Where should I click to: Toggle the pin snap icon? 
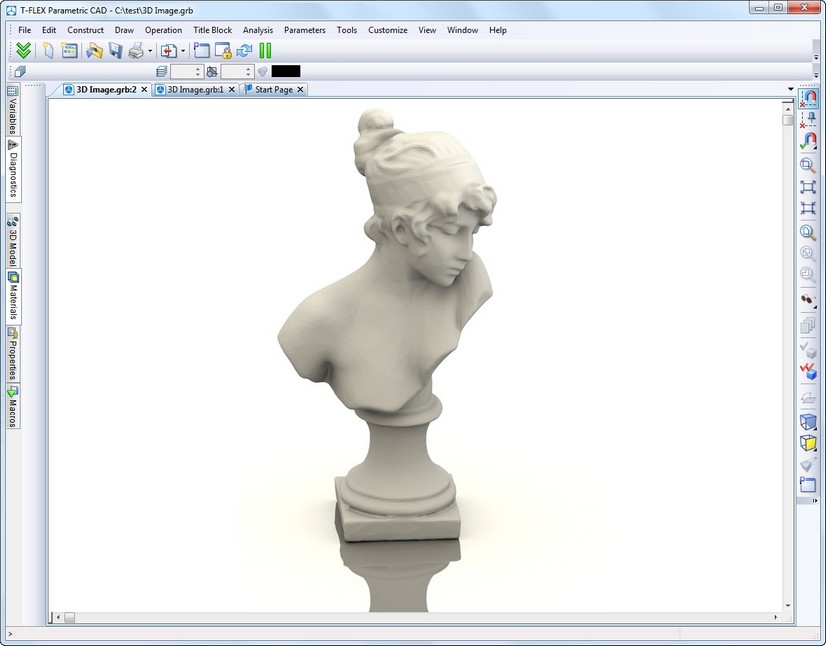click(x=808, y=120)
